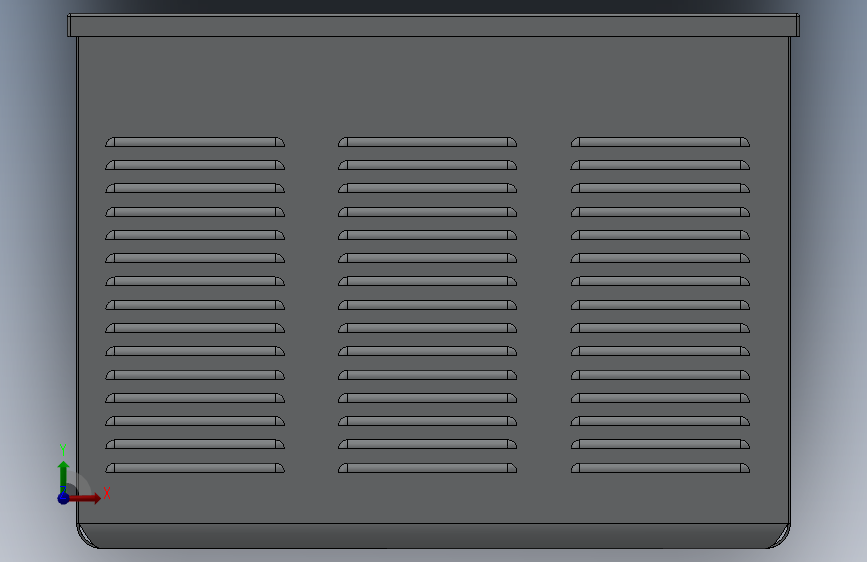This screenshot has width=867, height=562.
Task: Click the red X axis arrow of triad
Action: [x=85, y=498]
